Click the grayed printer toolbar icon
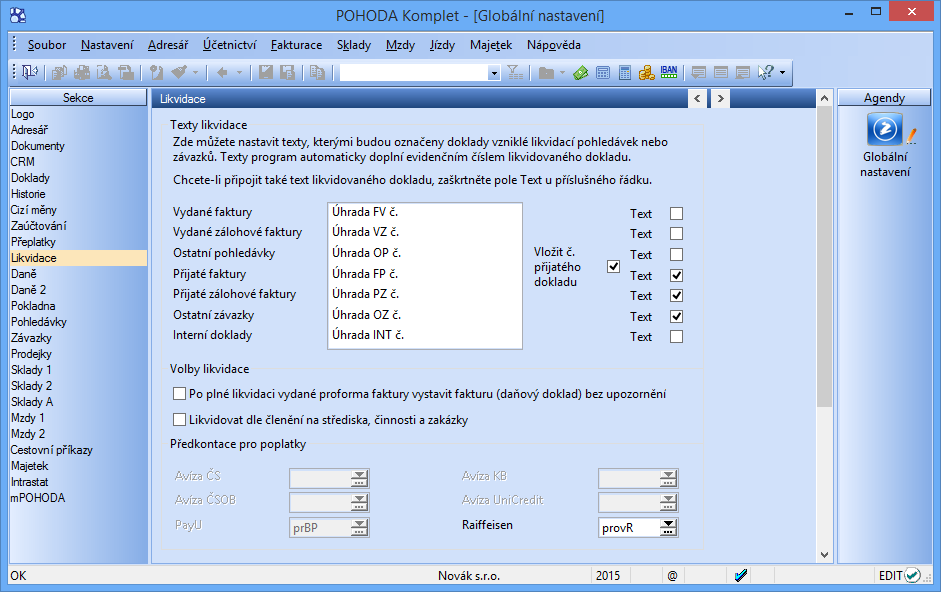Image resolution: width=941 pixels, height=592 pixels. tap(82, 73)
